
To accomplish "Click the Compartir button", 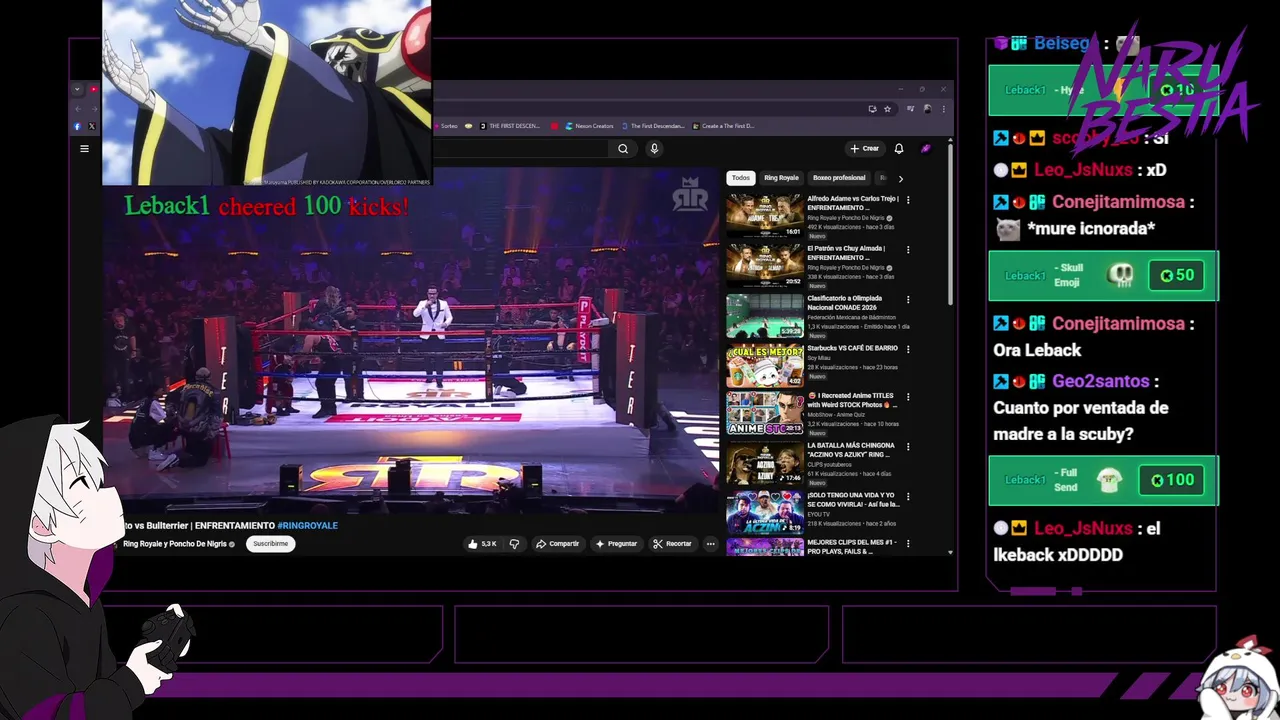I will [x=557, y=544].
